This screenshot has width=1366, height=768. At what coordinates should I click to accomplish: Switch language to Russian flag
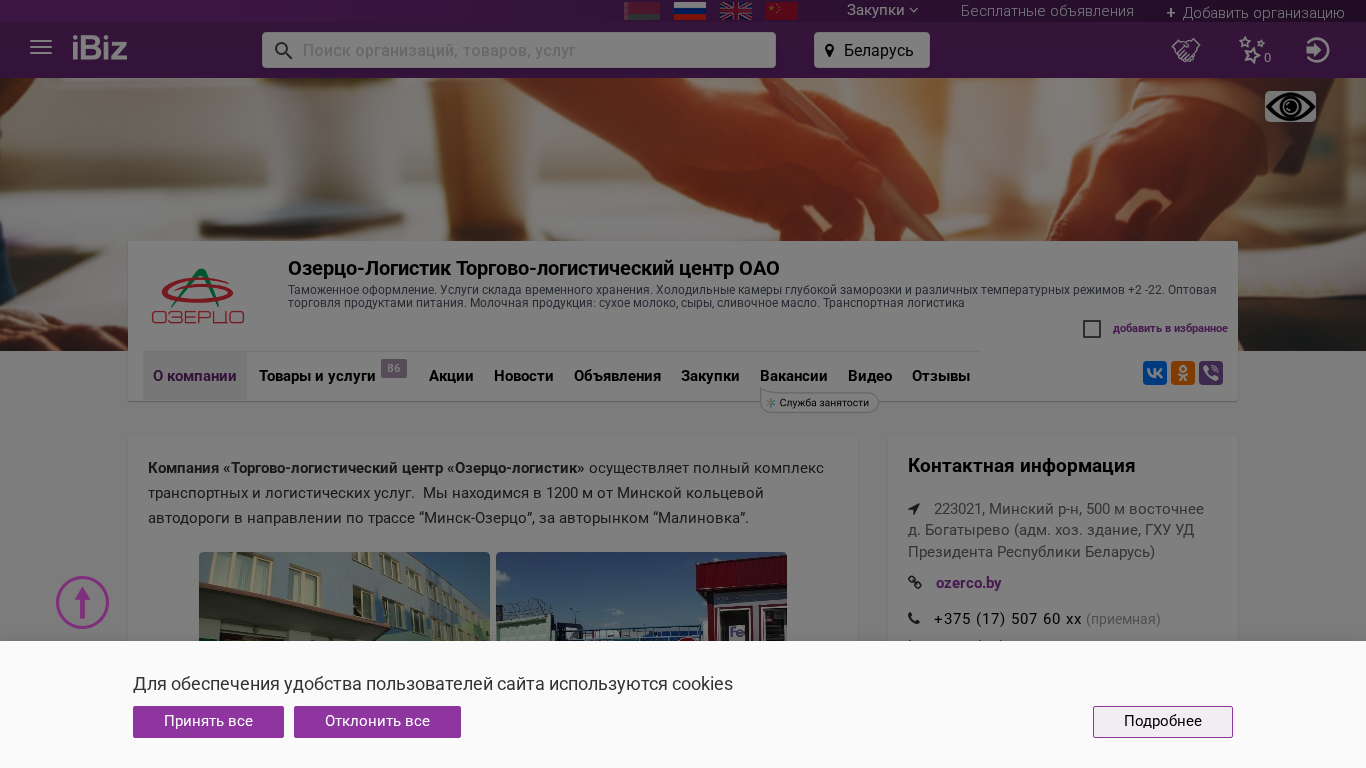(x=690, y=11)
